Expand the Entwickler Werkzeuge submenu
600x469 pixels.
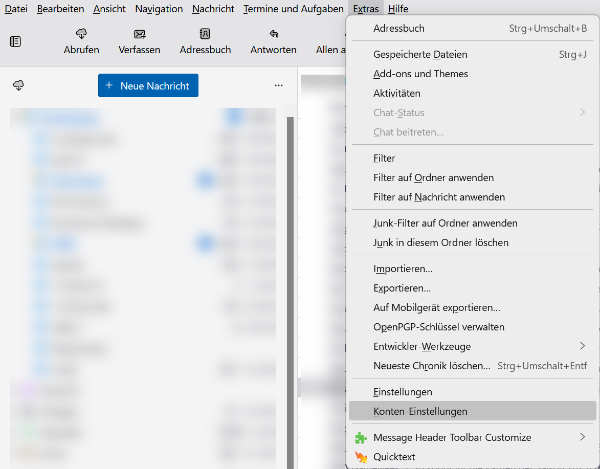(582, 346)
